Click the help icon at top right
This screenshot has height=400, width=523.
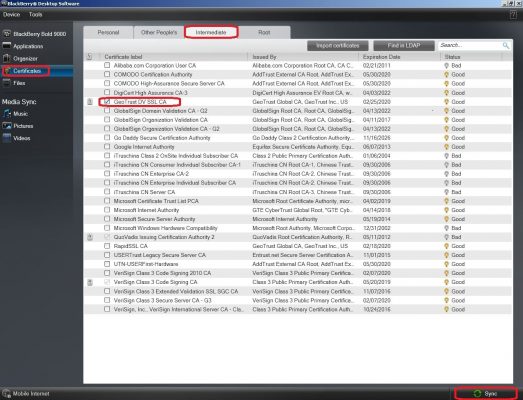coord(513,15)
